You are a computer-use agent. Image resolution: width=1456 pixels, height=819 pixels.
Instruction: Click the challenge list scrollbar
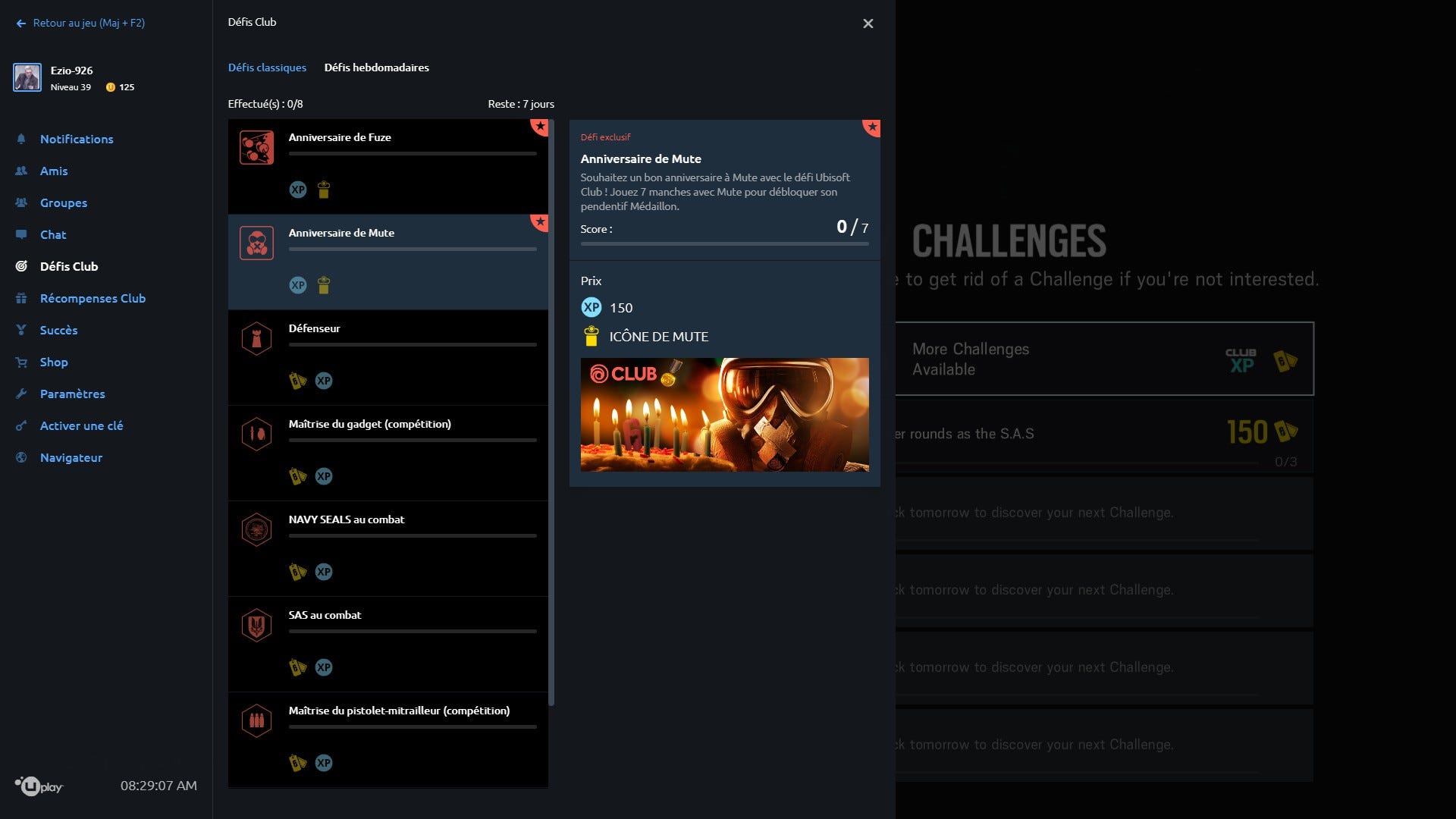(x=551, y=413)
